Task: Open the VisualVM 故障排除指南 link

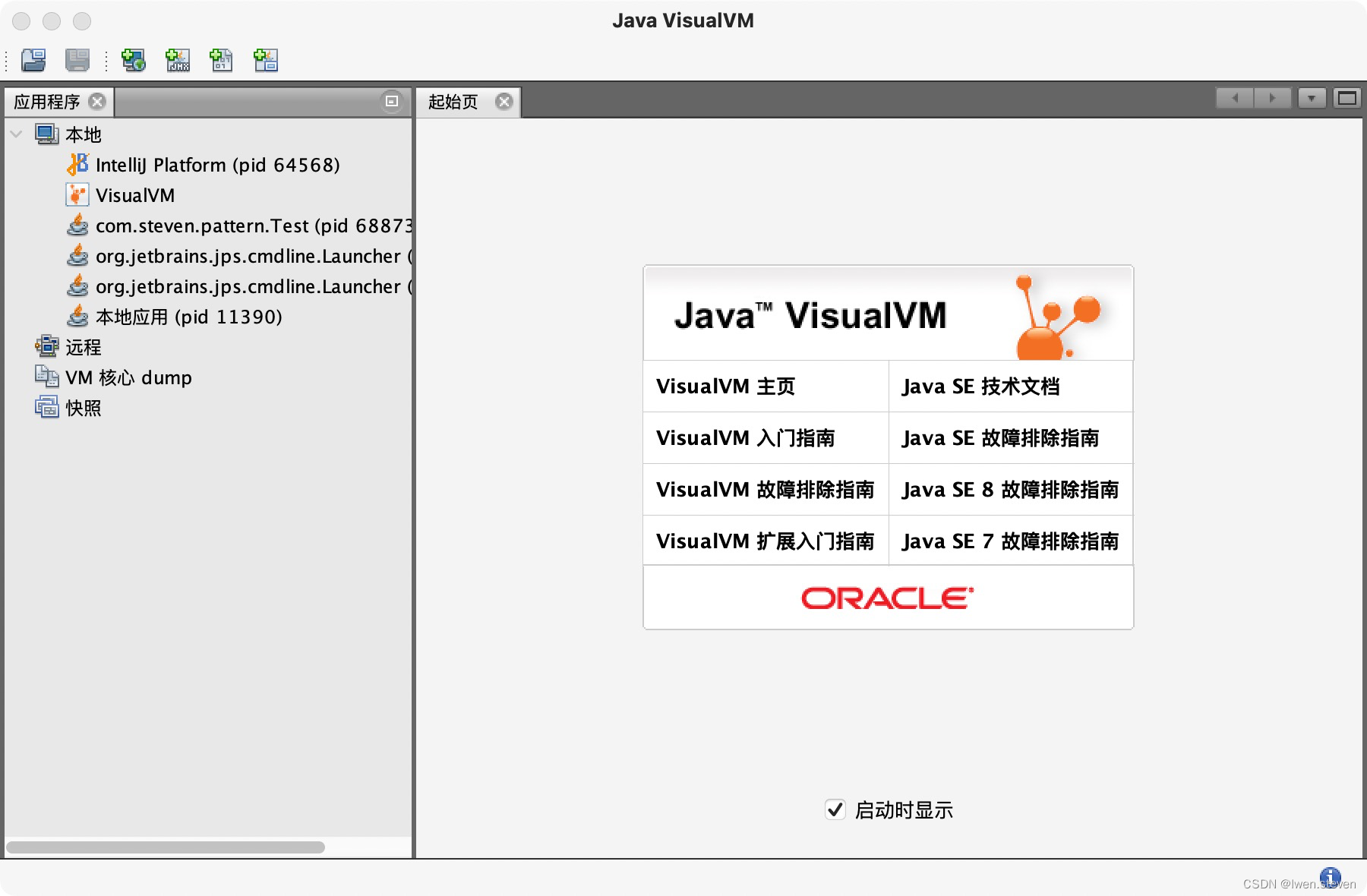Action: coord(766,490)
